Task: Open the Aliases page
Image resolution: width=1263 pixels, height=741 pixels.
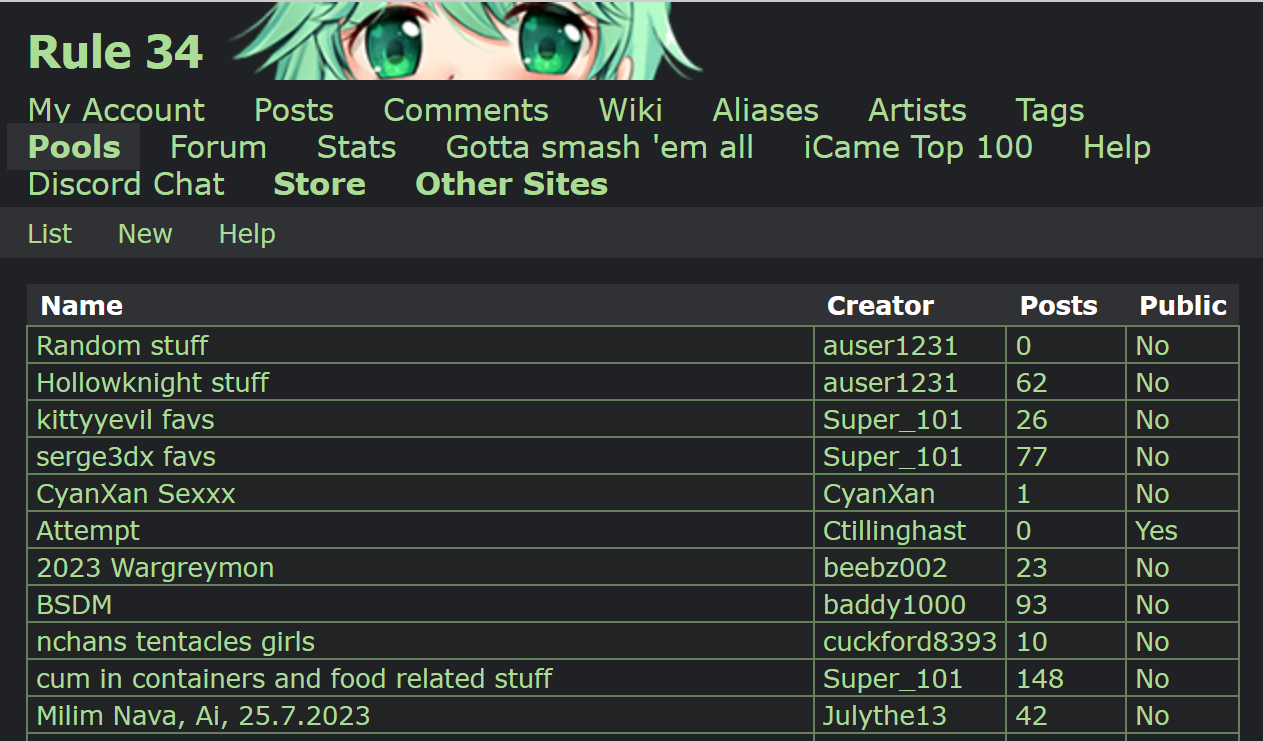Action: pyautogui.click(x=765, y=110)
